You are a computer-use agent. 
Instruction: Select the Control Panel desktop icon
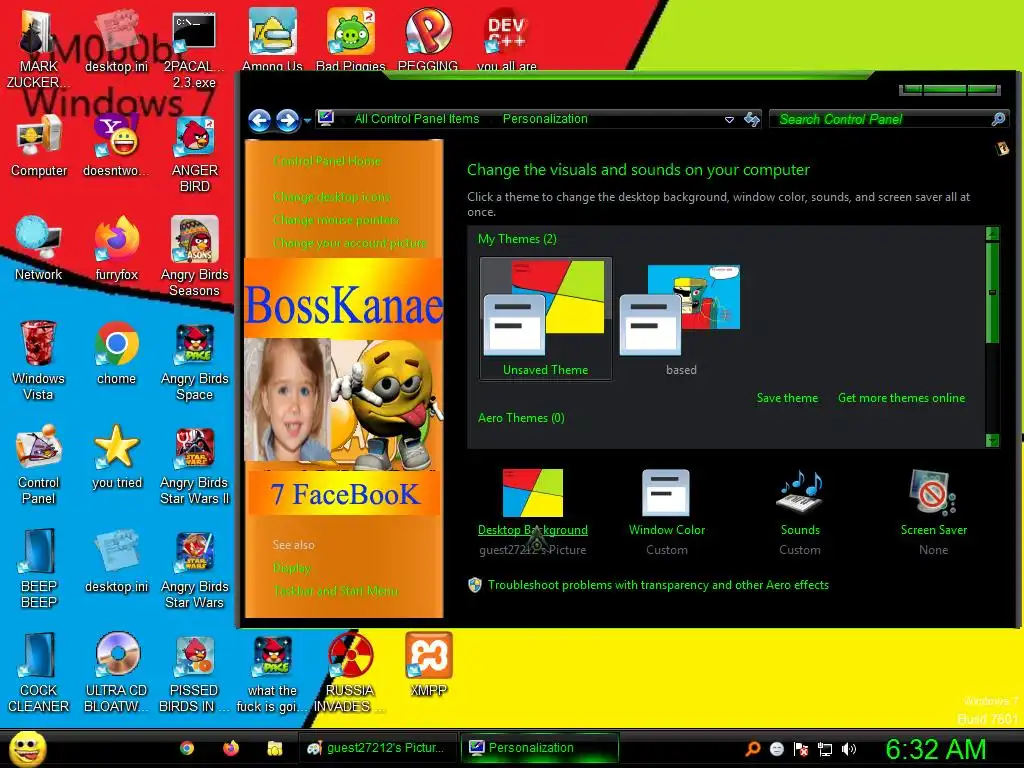point(39,464)
